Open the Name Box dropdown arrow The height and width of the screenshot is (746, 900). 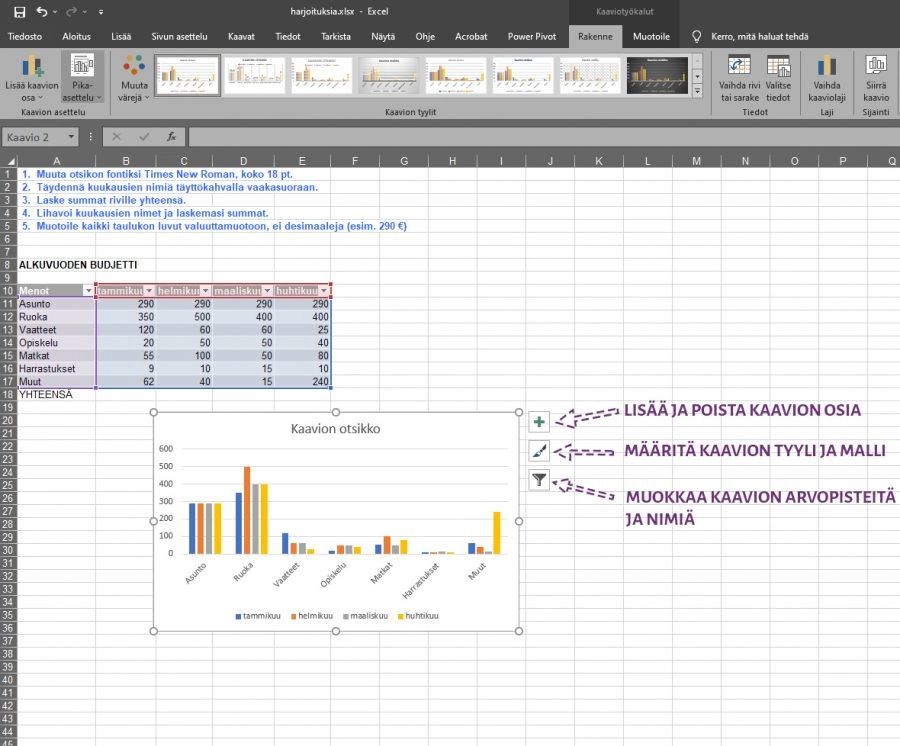coord(72,137)
